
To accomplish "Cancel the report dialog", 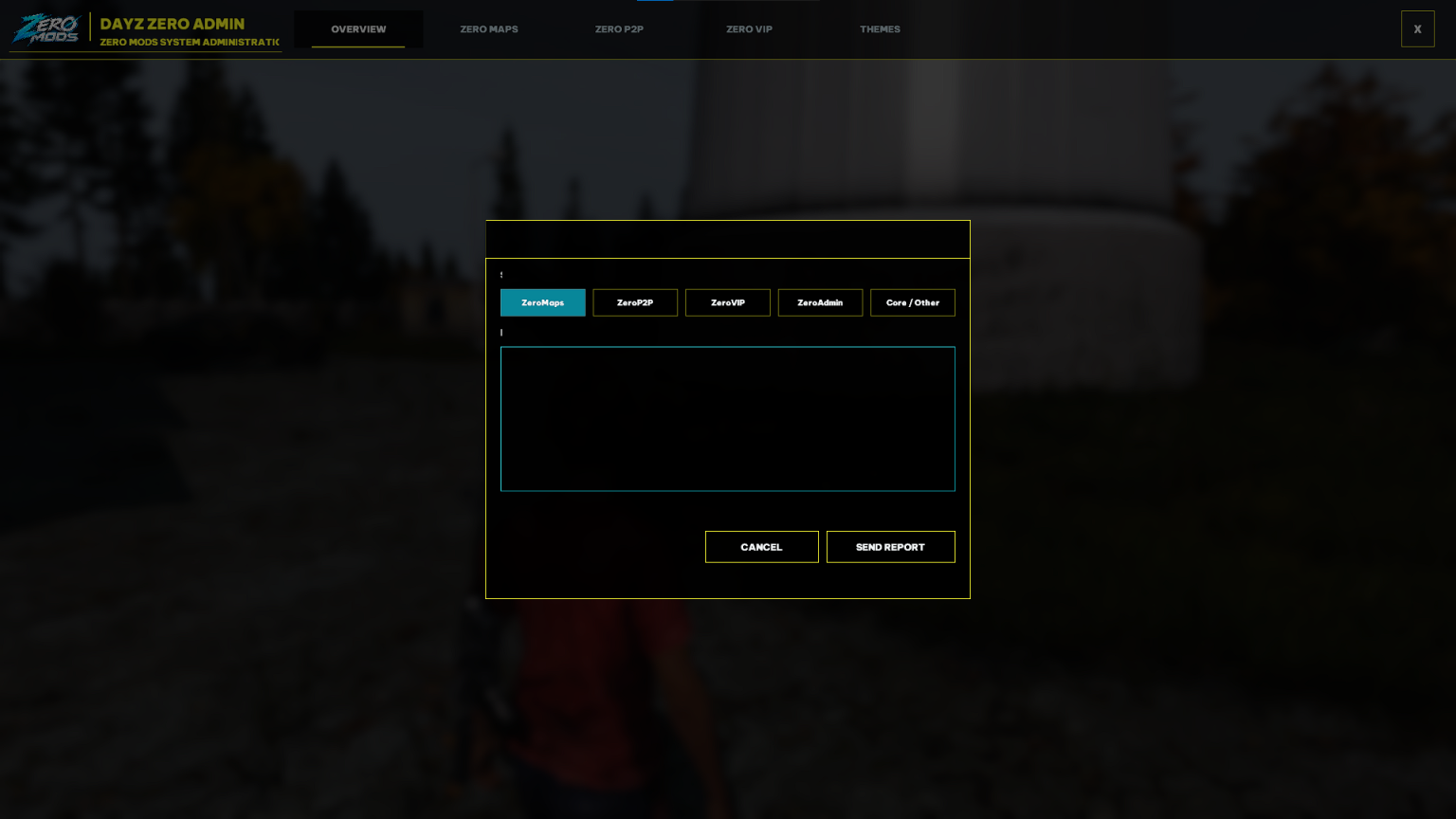I will pos(761,547).
